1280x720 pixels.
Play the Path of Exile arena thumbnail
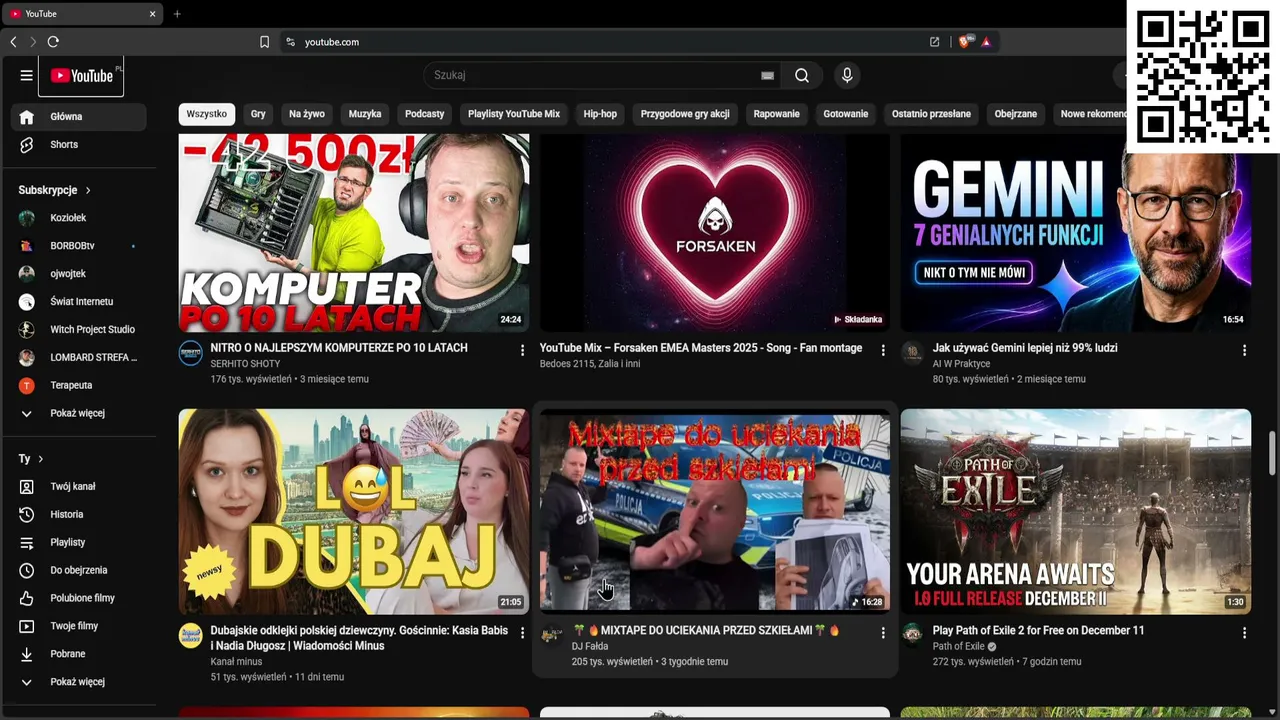click(x=1076, y=511)
